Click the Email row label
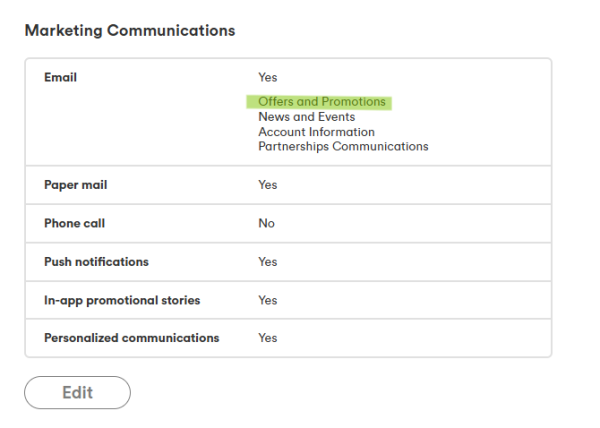Viewport: 600px width, 428px height. tap(61, 77)
